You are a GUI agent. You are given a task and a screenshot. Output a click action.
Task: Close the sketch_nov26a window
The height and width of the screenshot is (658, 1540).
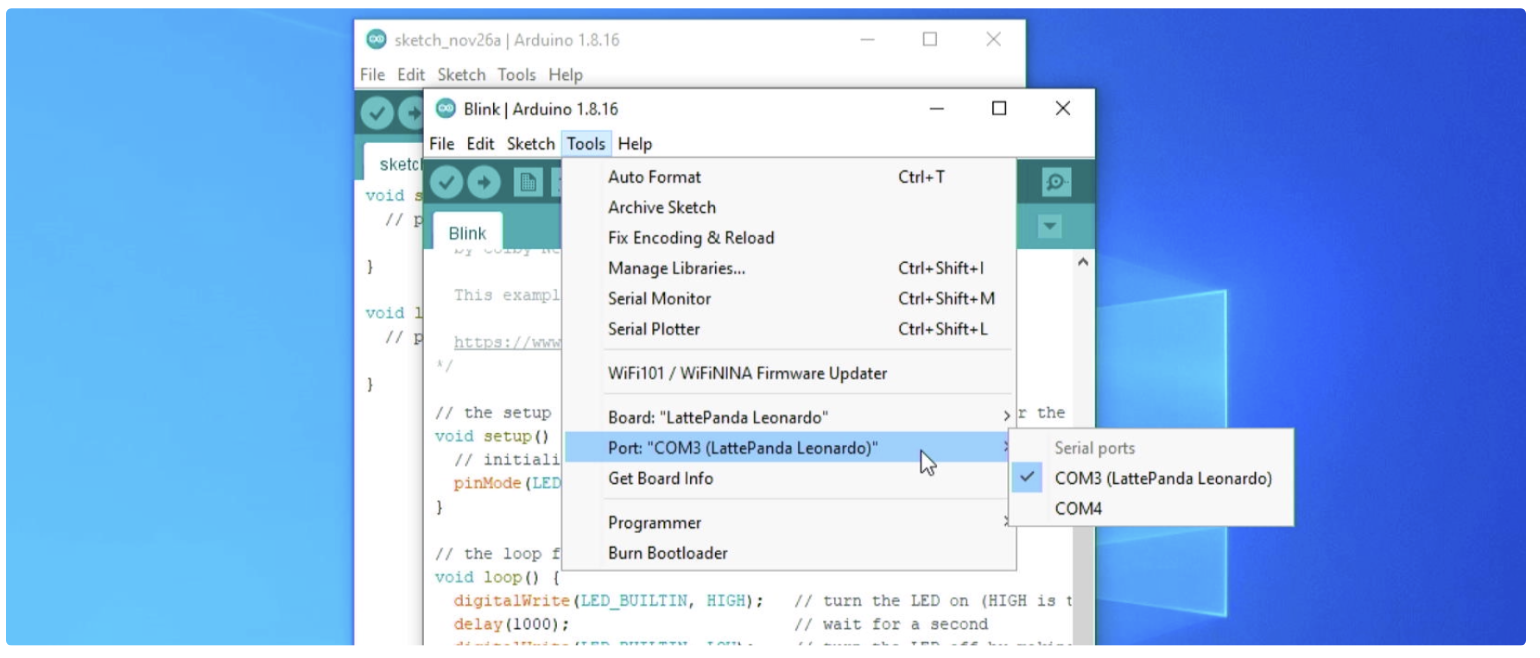tap(993, 40)
